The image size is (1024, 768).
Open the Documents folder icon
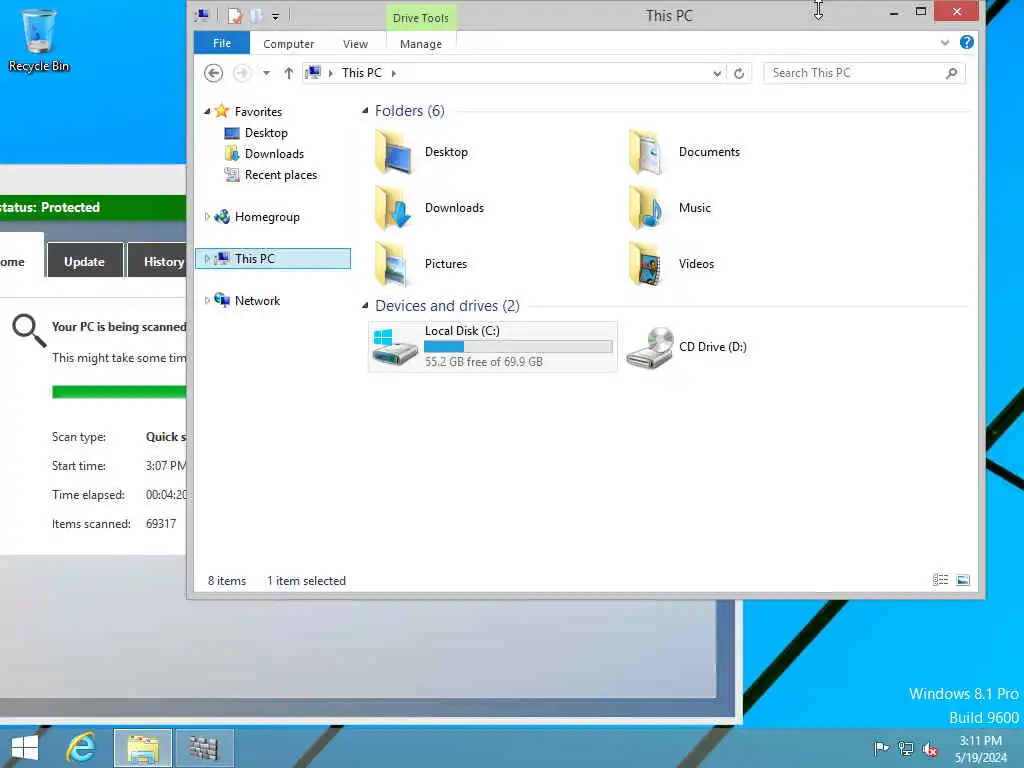646,152
